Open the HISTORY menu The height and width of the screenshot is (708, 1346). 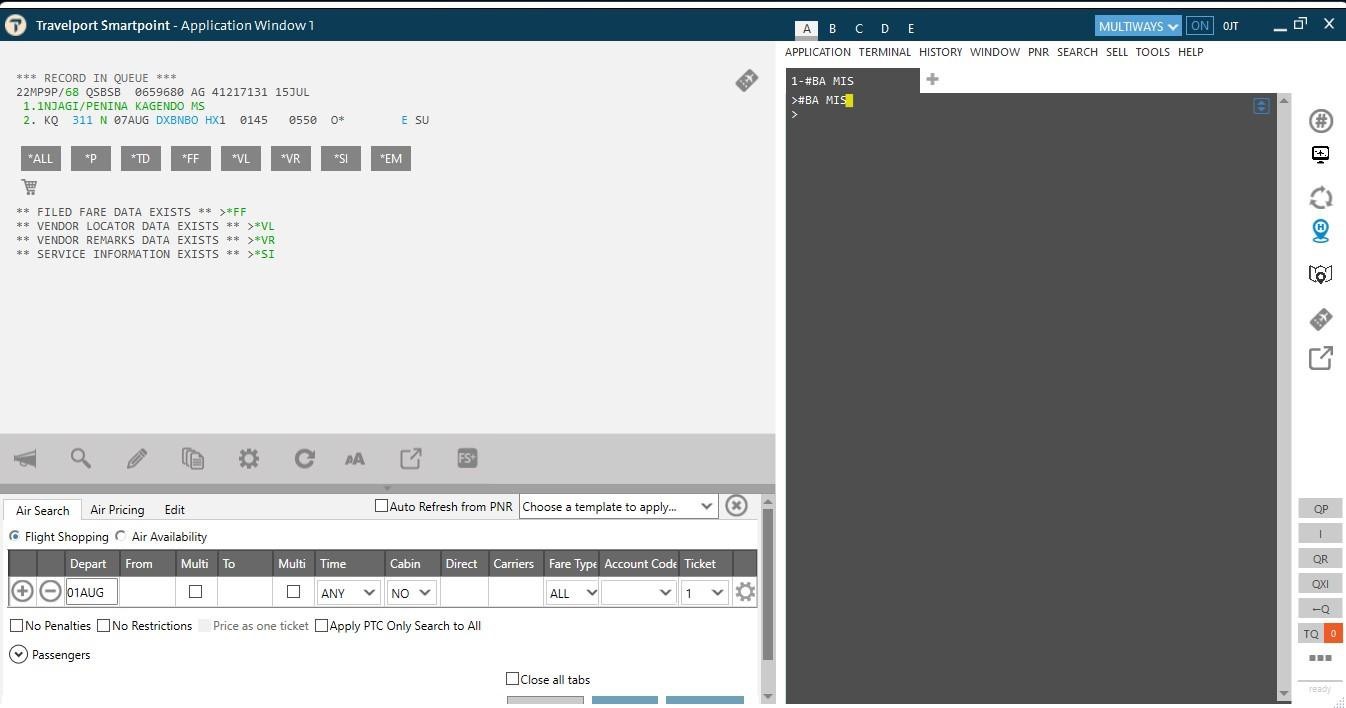[x=940, y=52]
